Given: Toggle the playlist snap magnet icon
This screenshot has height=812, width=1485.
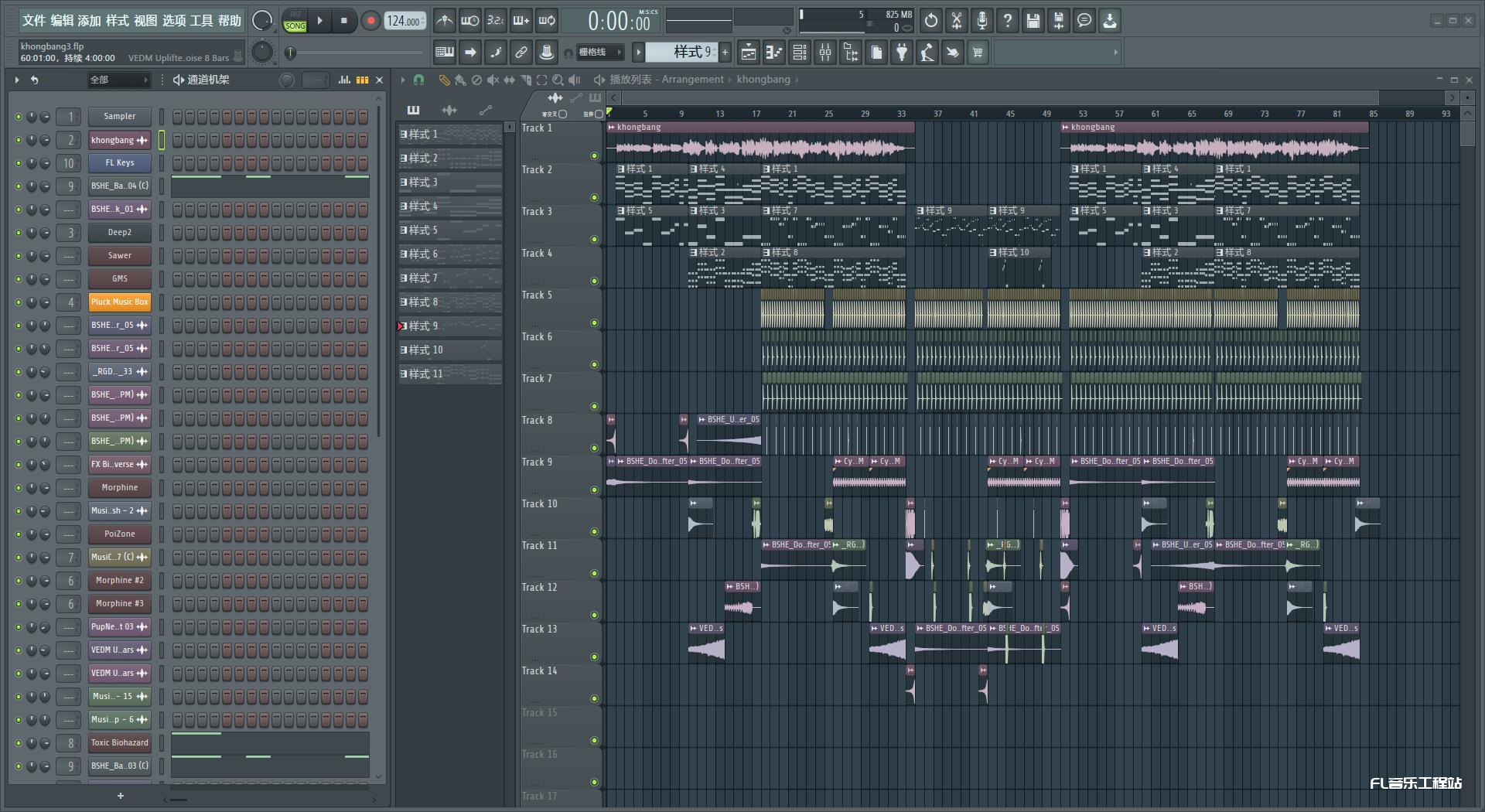Looking at the screenshot, I should (x=418, y=80).
